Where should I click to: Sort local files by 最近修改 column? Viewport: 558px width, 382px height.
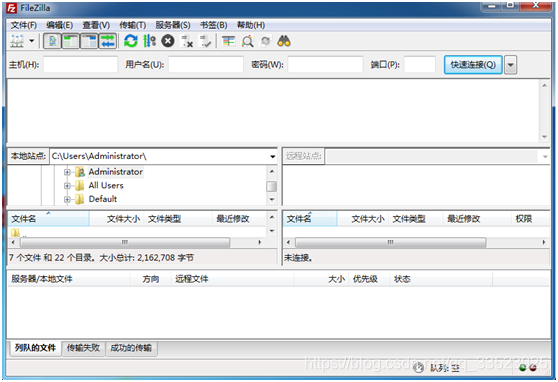tap(239, 219)
